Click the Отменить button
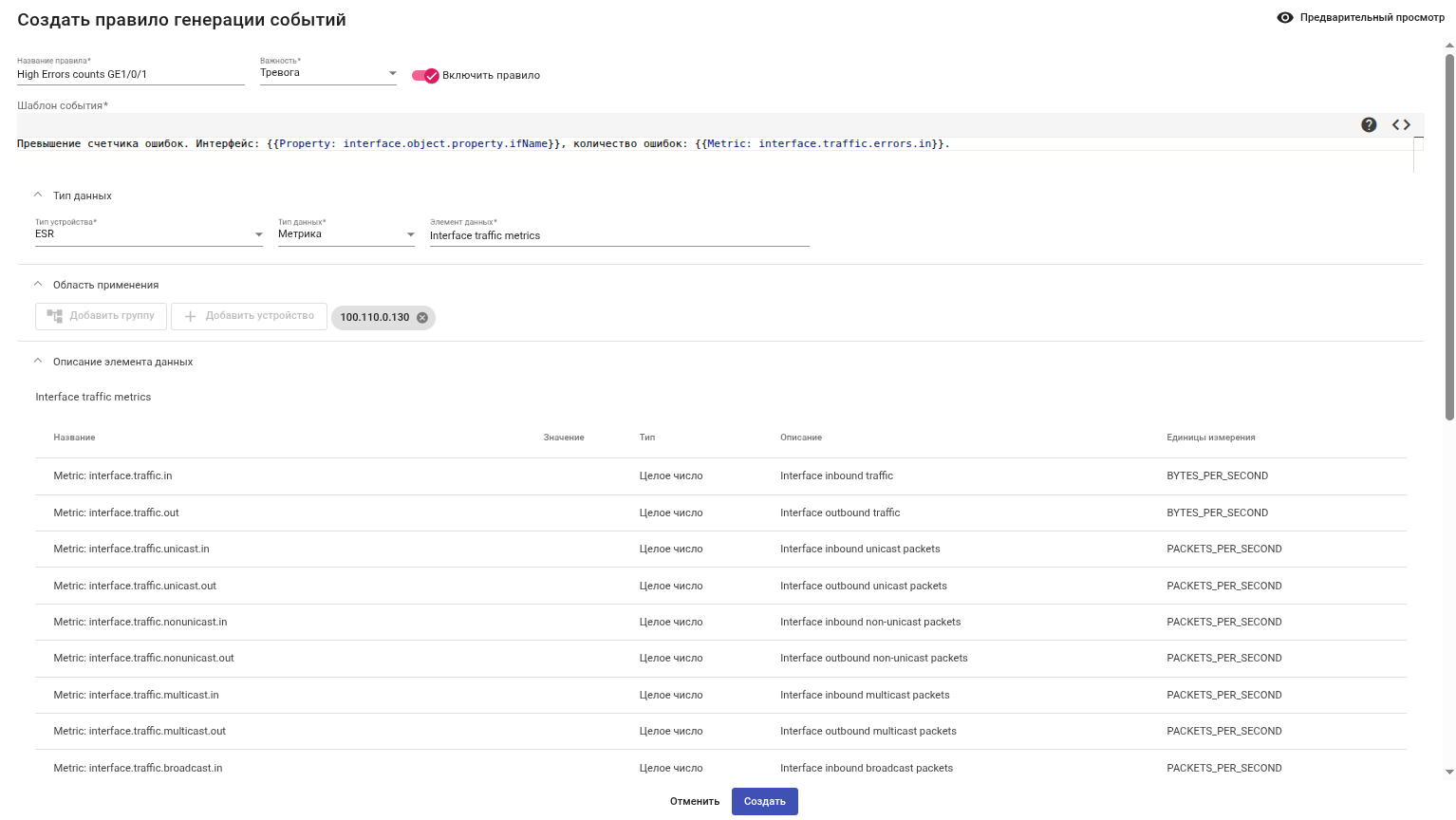The image size is (1456, 820). pyautogui.click(x=695, y=802)
